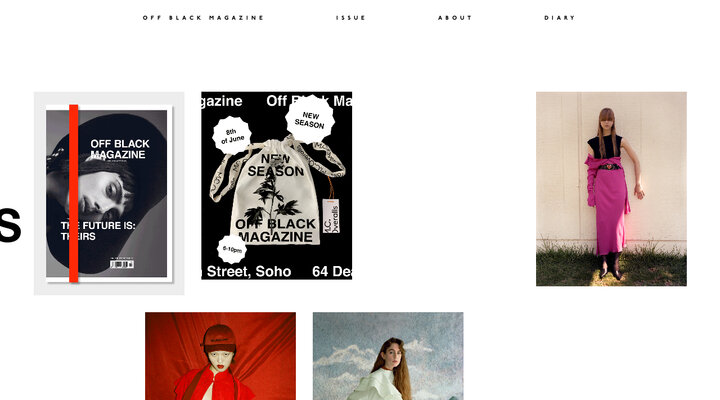Click the '6-10pm' badge on poster

[232, 249]
